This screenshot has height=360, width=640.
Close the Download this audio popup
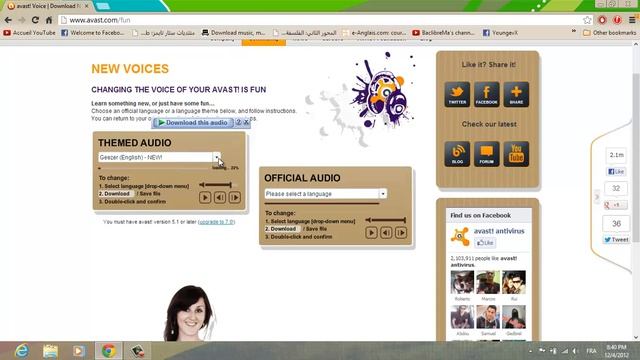tap(246, 122)
